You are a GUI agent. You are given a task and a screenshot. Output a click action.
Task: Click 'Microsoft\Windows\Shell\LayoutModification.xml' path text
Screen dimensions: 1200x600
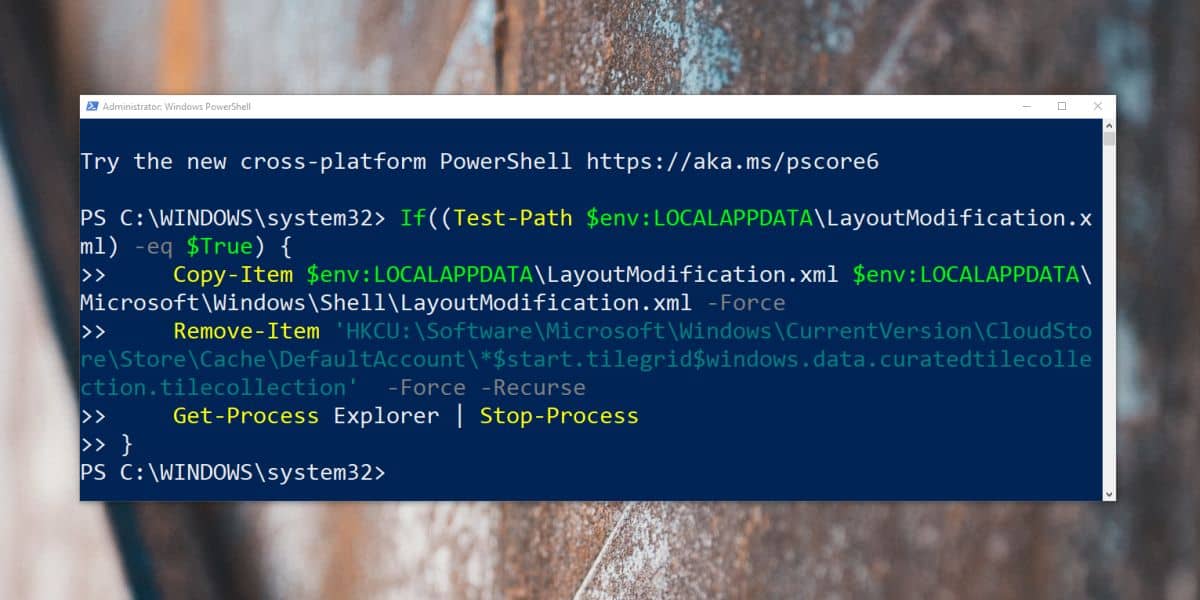385,302
